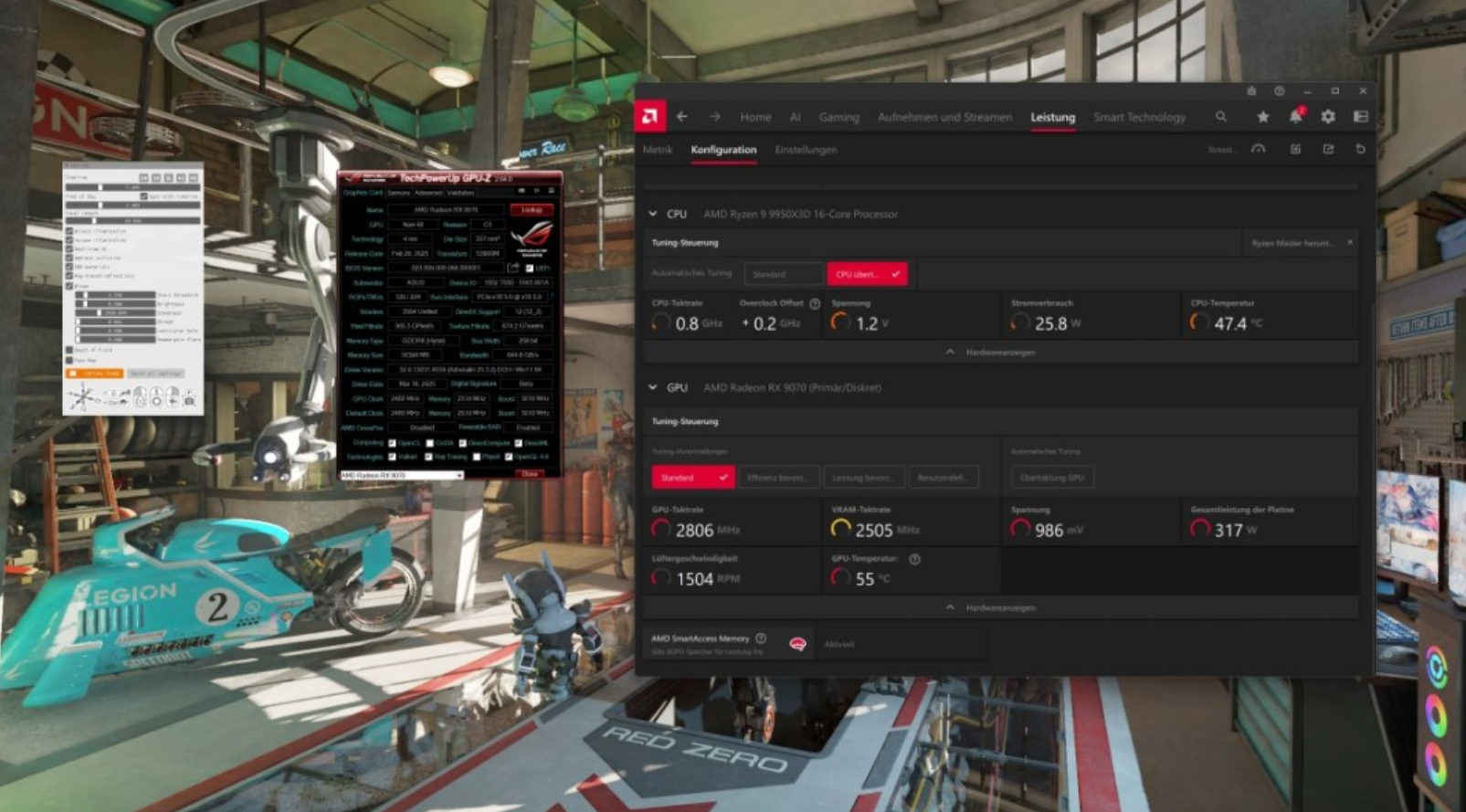Screen dimensions: 1466x812
Task: Click the Timeline slider
Action: click(132, 187)
